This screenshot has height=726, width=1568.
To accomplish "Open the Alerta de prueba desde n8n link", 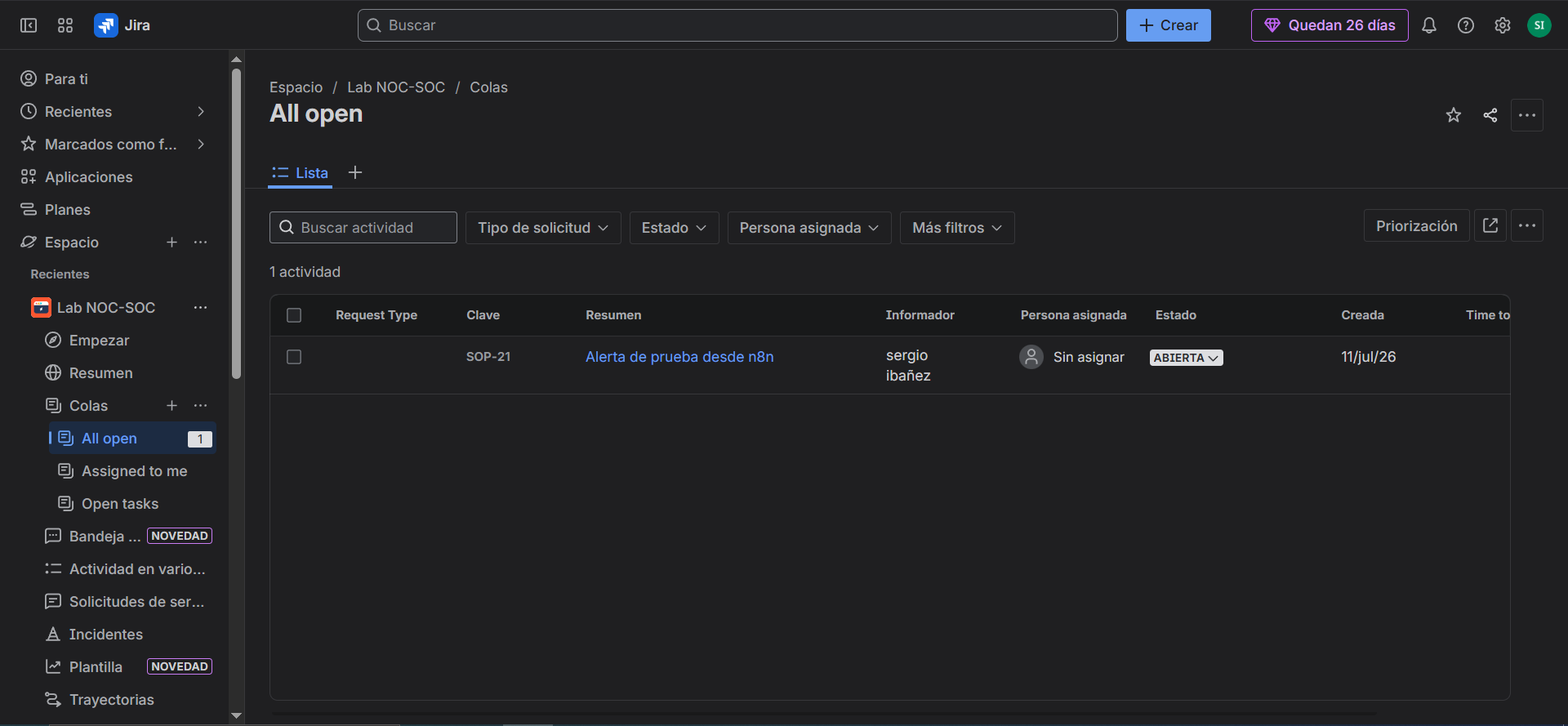I will pos(679,357).
